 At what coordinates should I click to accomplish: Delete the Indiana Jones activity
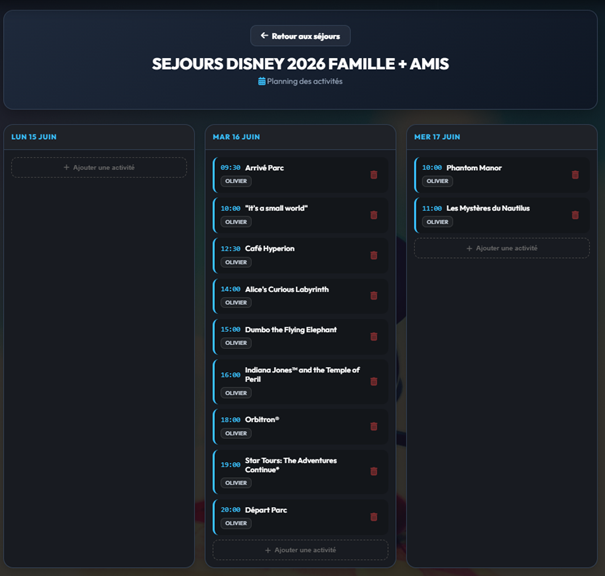(x=374, y=381)
